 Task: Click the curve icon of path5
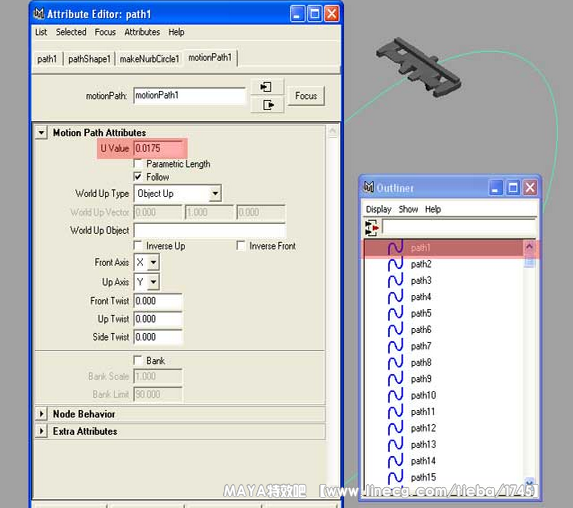(x=395, y=313)
